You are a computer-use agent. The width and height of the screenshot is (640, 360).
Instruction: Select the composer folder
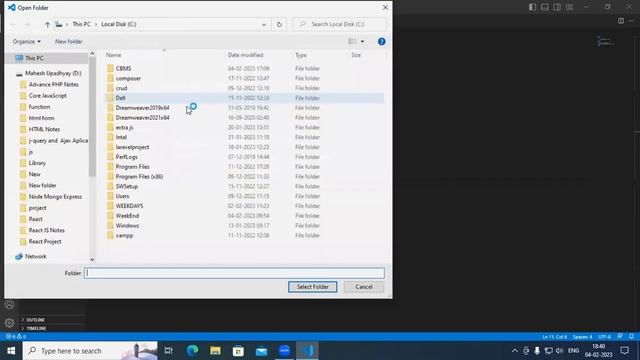pos(128,78)
